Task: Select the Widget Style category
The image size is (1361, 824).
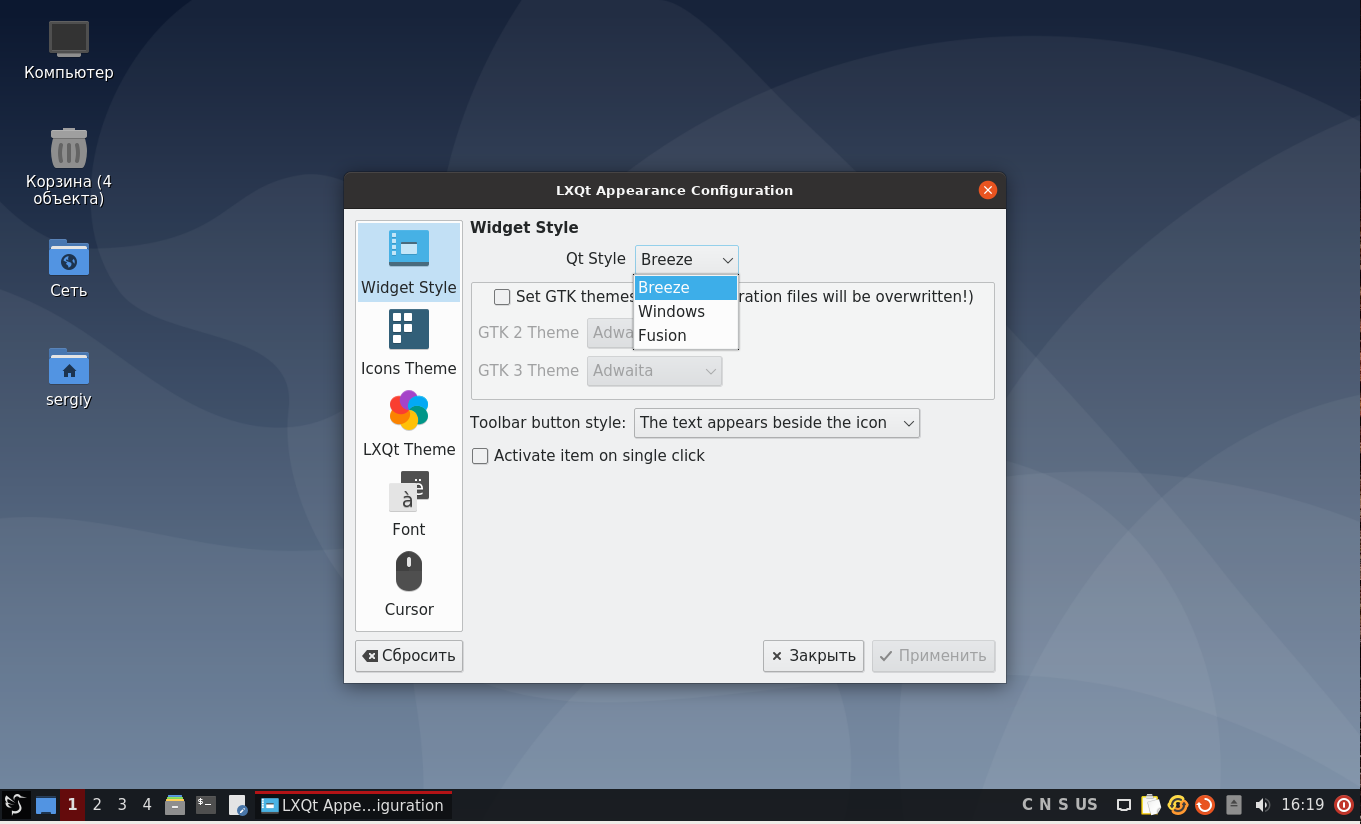Action: (409, 262)
